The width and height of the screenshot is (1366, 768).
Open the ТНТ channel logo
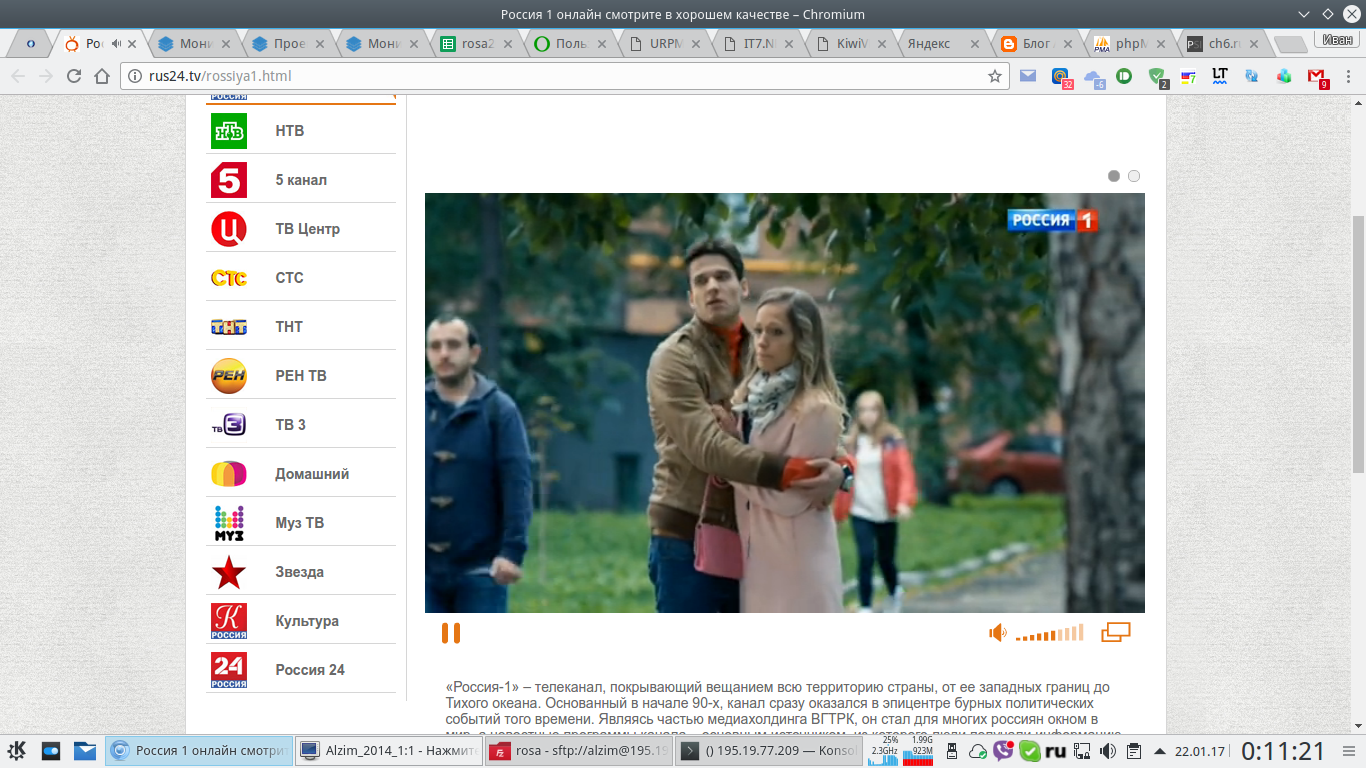point(229,327)
